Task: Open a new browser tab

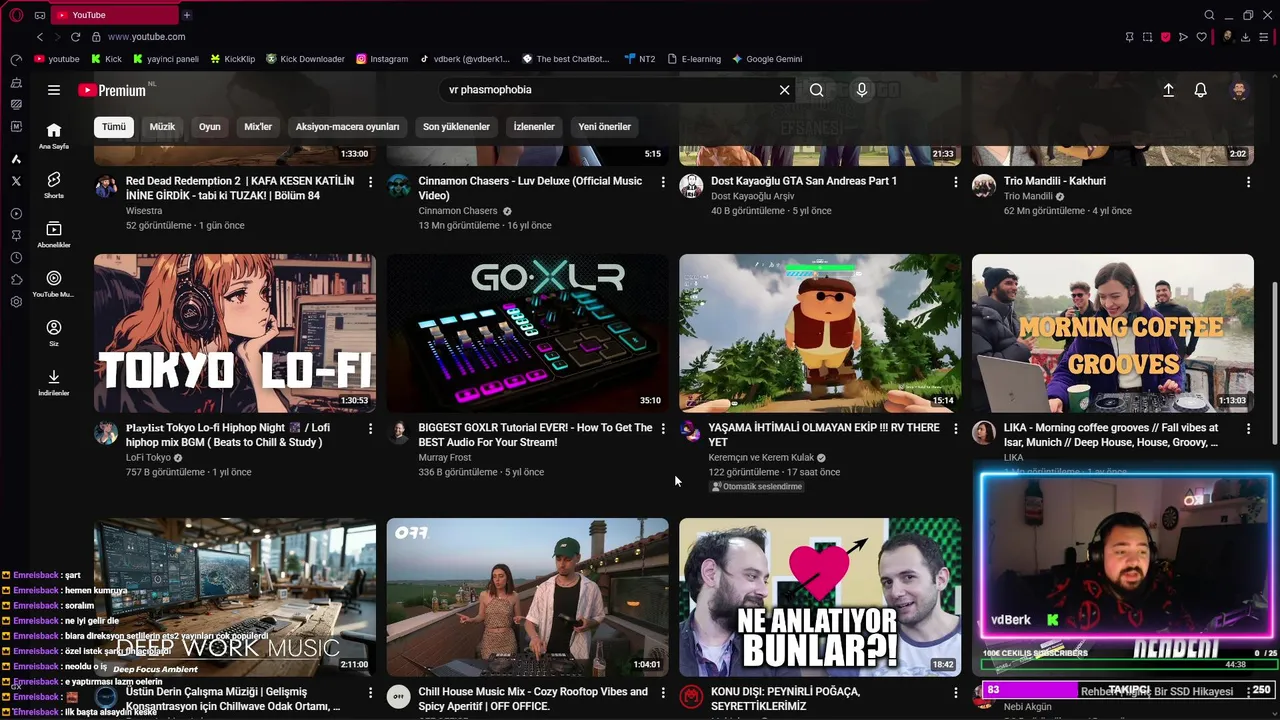Action: 187,15
